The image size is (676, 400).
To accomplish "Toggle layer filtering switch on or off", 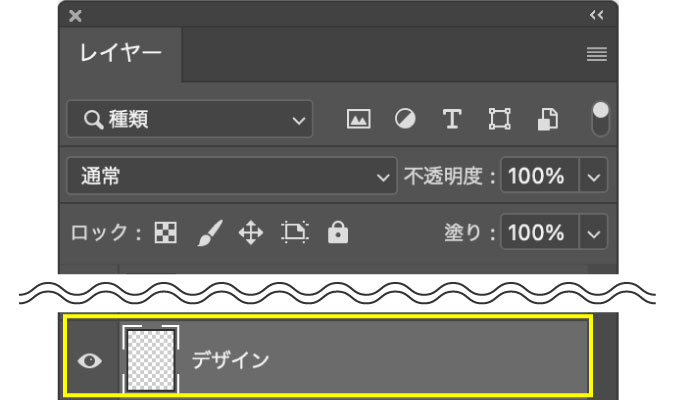I will pyautogui.click(x=601, y=119).
